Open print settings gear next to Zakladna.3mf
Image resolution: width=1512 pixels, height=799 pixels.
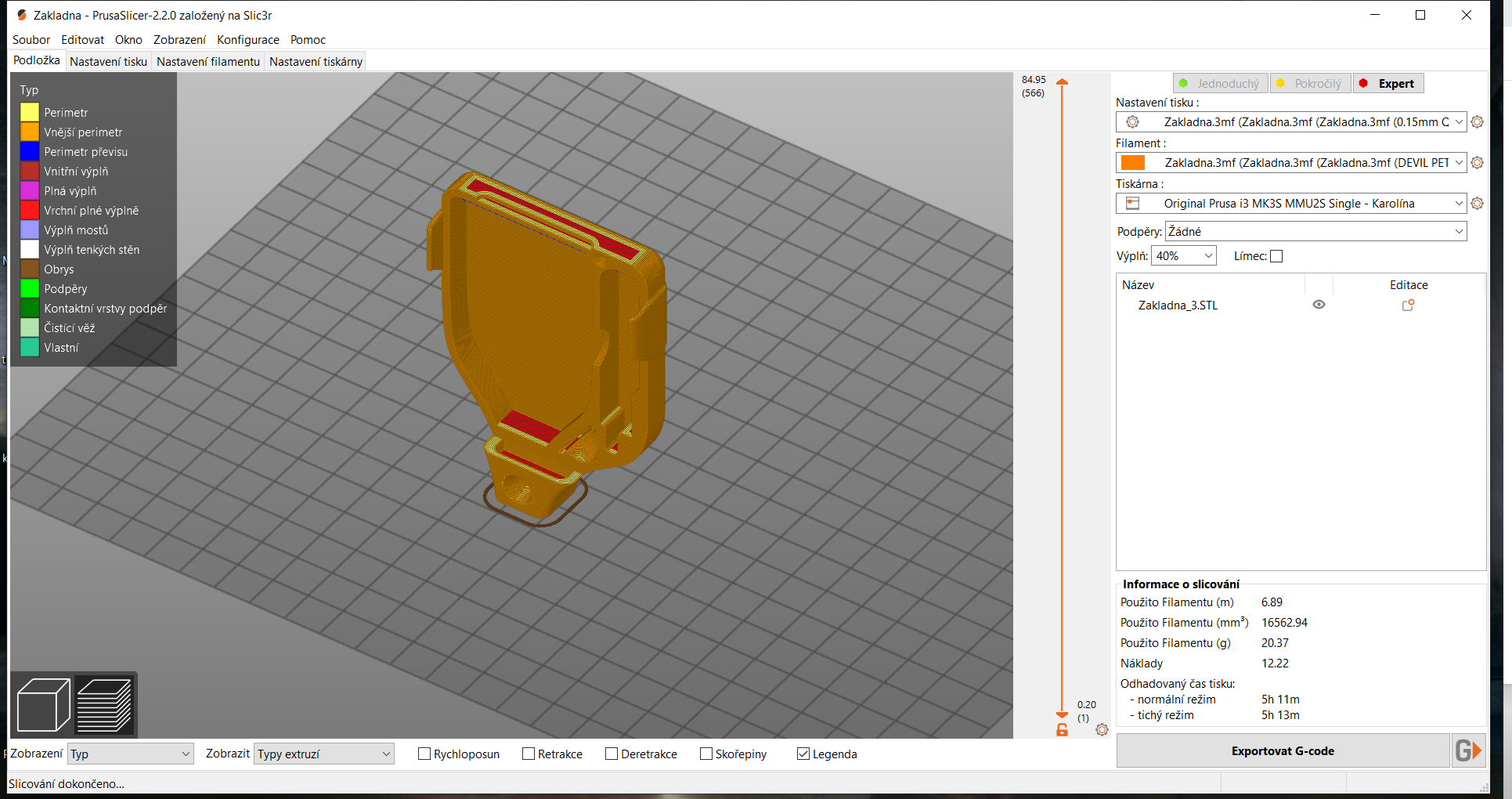[1478, 121]
